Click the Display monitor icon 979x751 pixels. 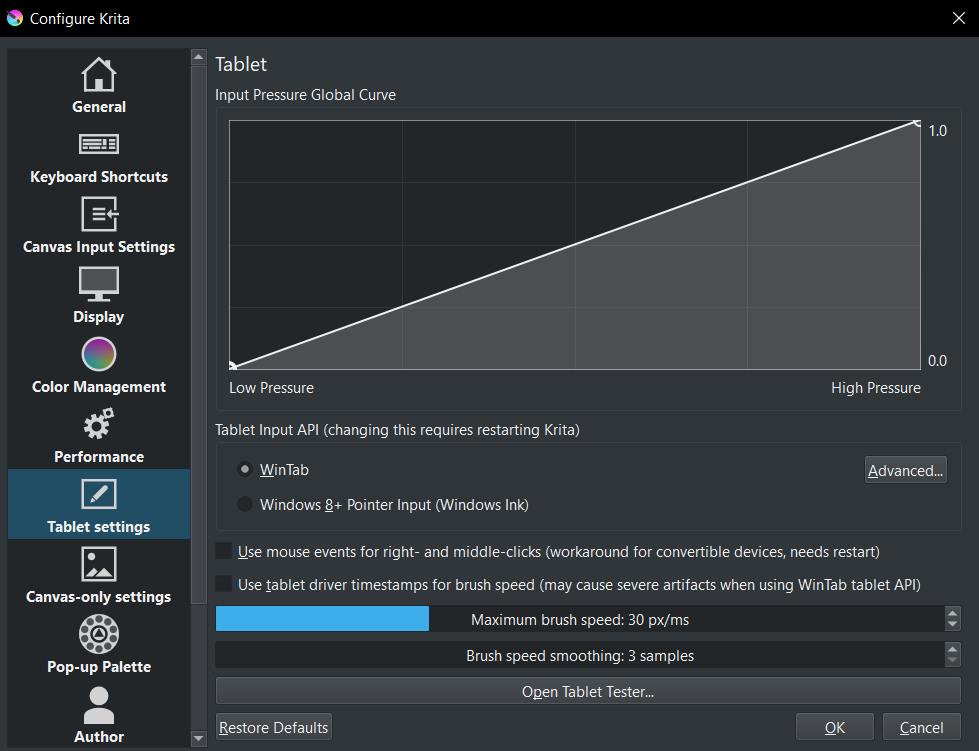tap(98, 284)
